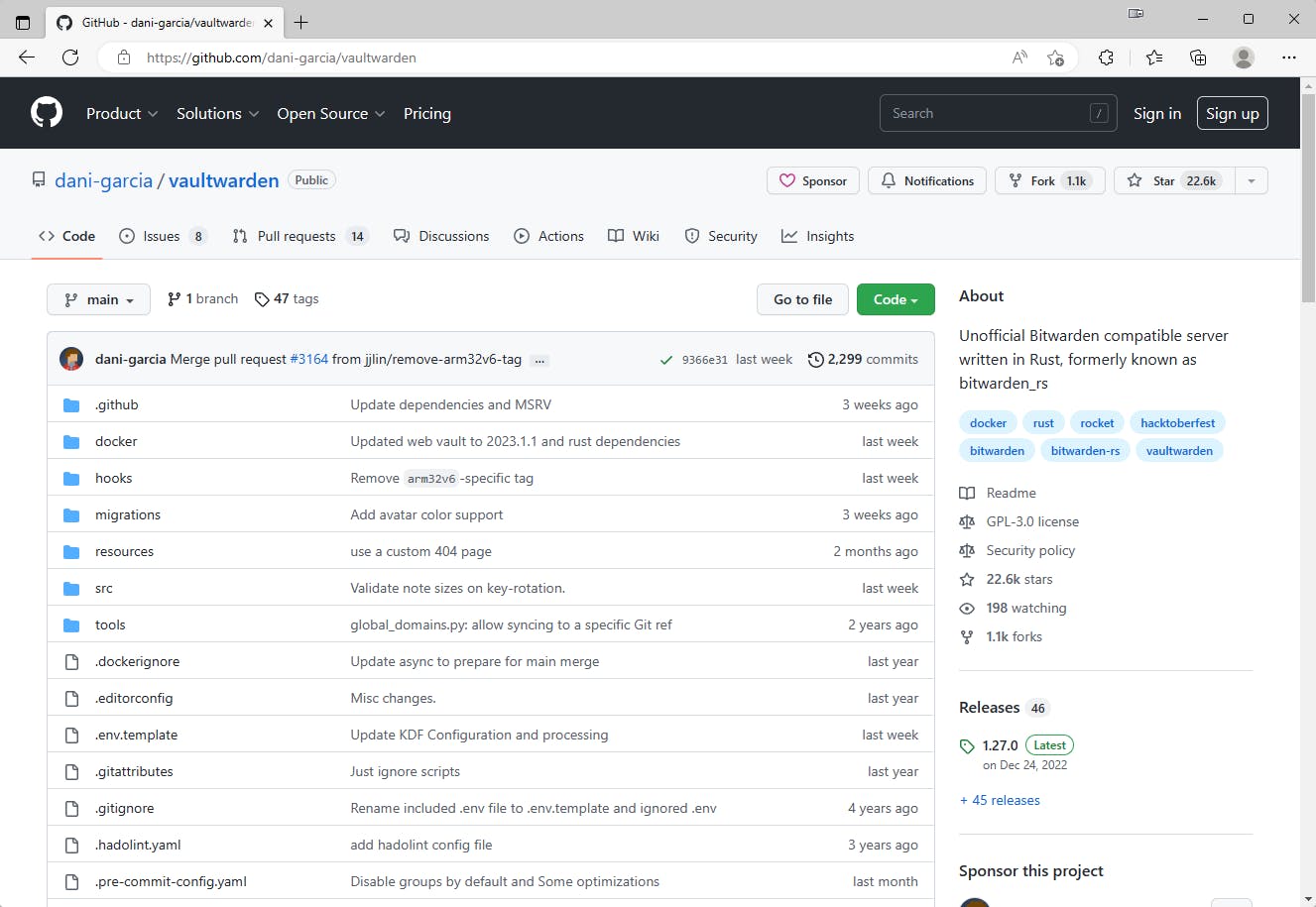Open the dani-garcia owner link
Image resolution: width=1316 pixels, height=907 pixels.
point(104,180)
